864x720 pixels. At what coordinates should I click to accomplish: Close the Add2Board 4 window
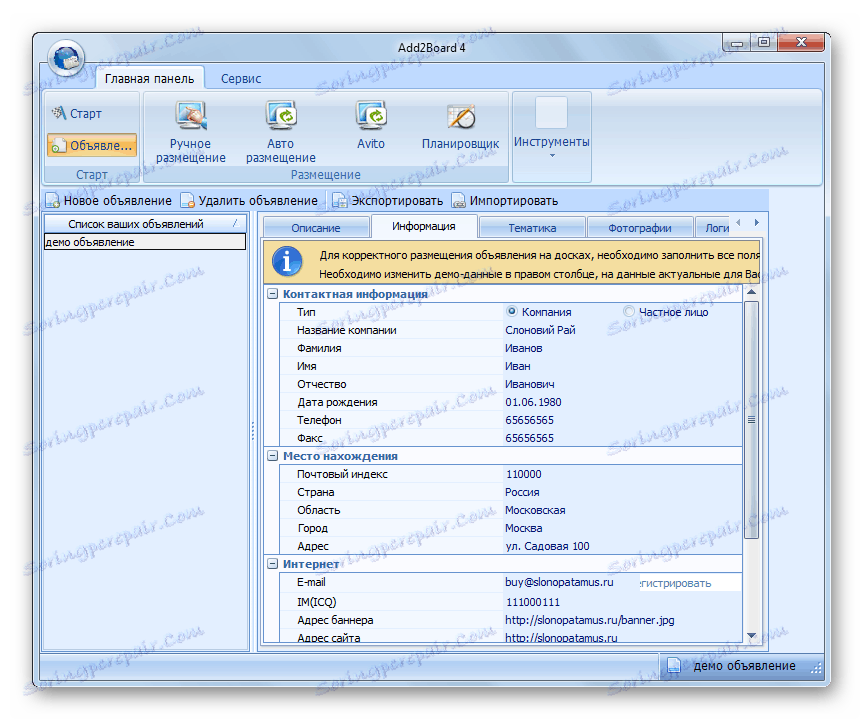[x=801, y=42]
